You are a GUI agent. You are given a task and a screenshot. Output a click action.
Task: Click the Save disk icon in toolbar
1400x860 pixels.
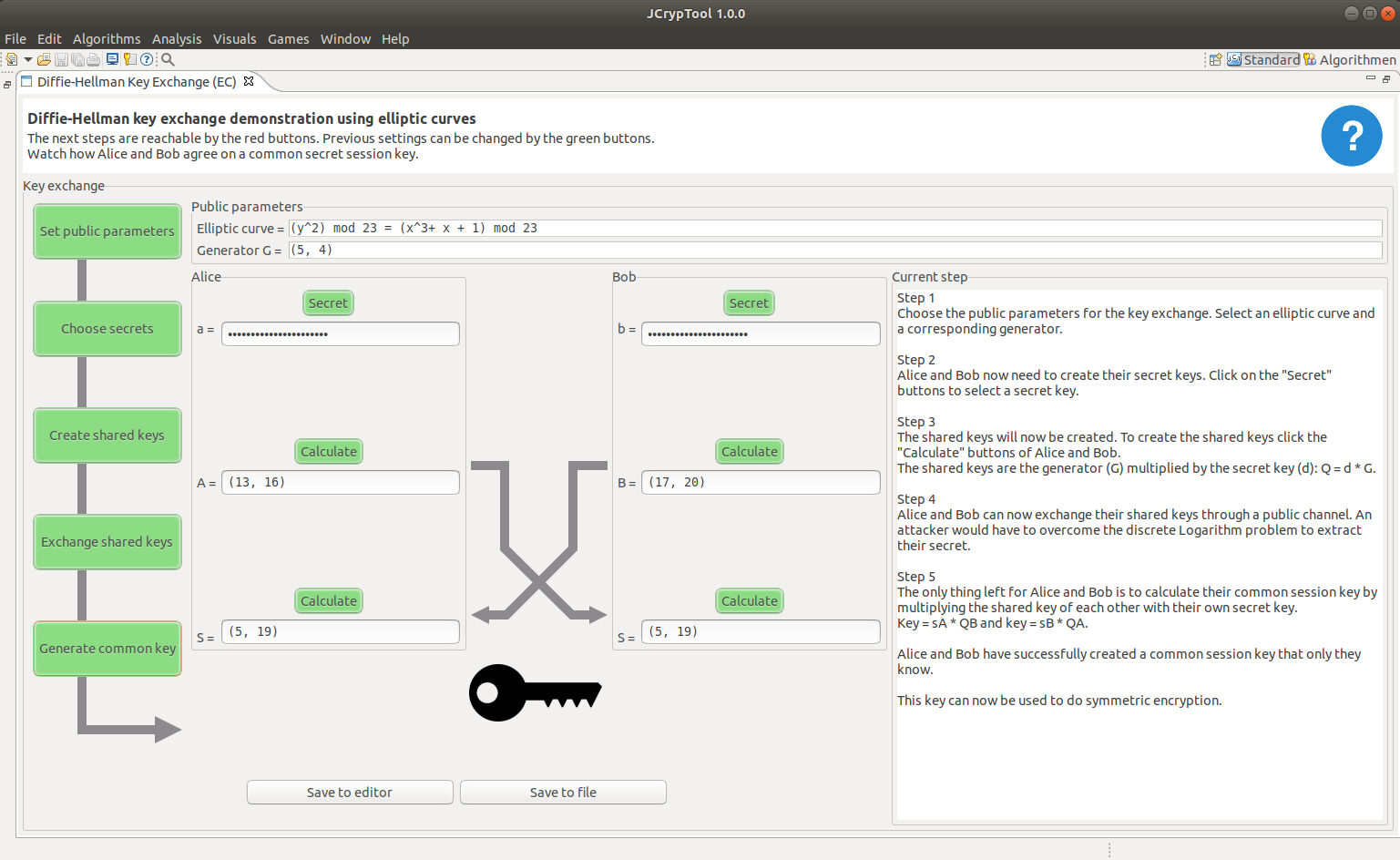tap(61, 59)
